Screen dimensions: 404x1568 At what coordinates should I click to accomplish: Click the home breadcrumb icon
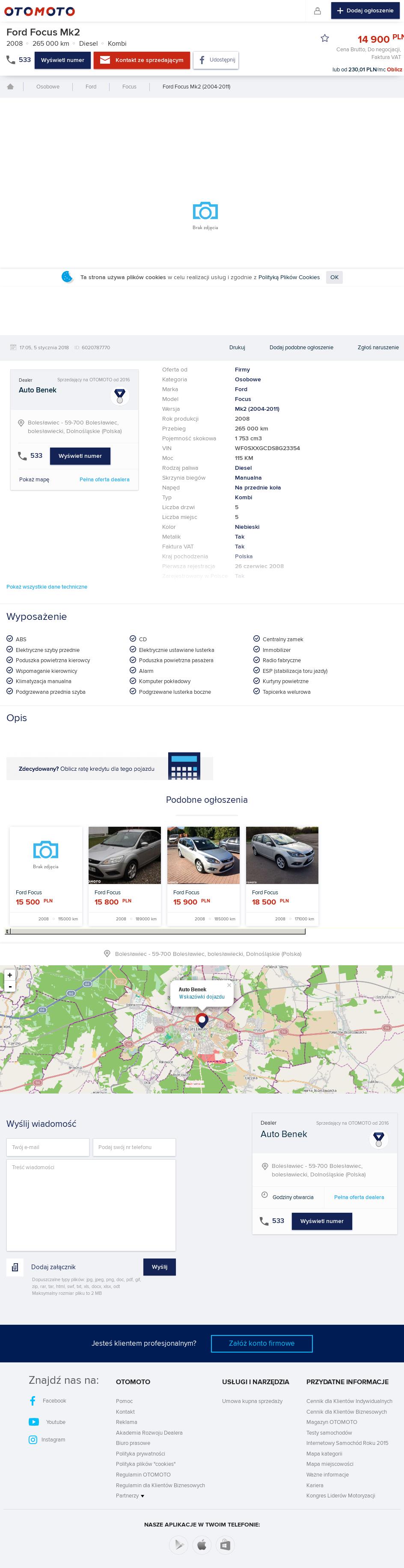(x=10, y=86)
